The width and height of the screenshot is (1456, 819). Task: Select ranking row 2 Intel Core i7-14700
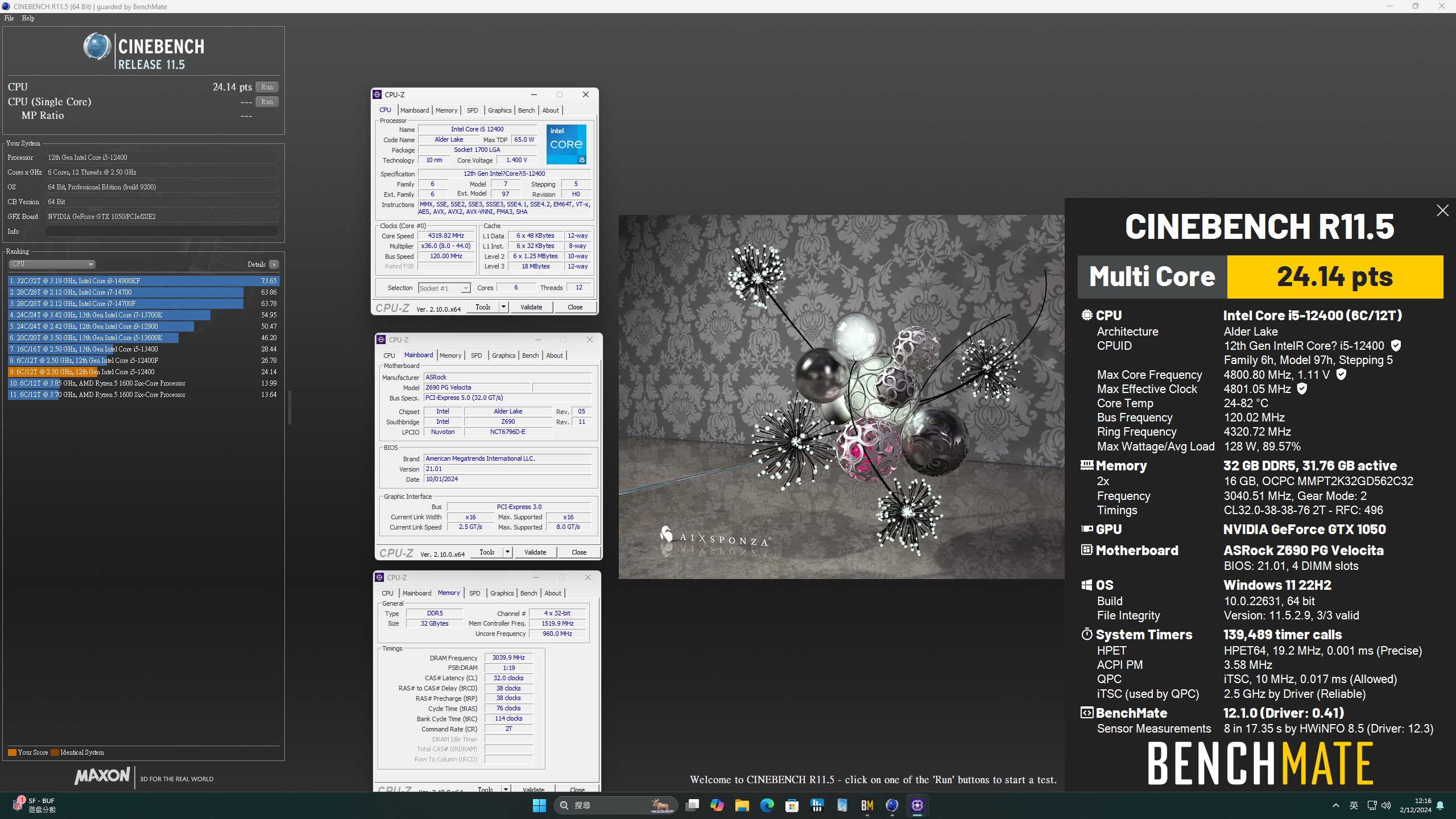143,292
